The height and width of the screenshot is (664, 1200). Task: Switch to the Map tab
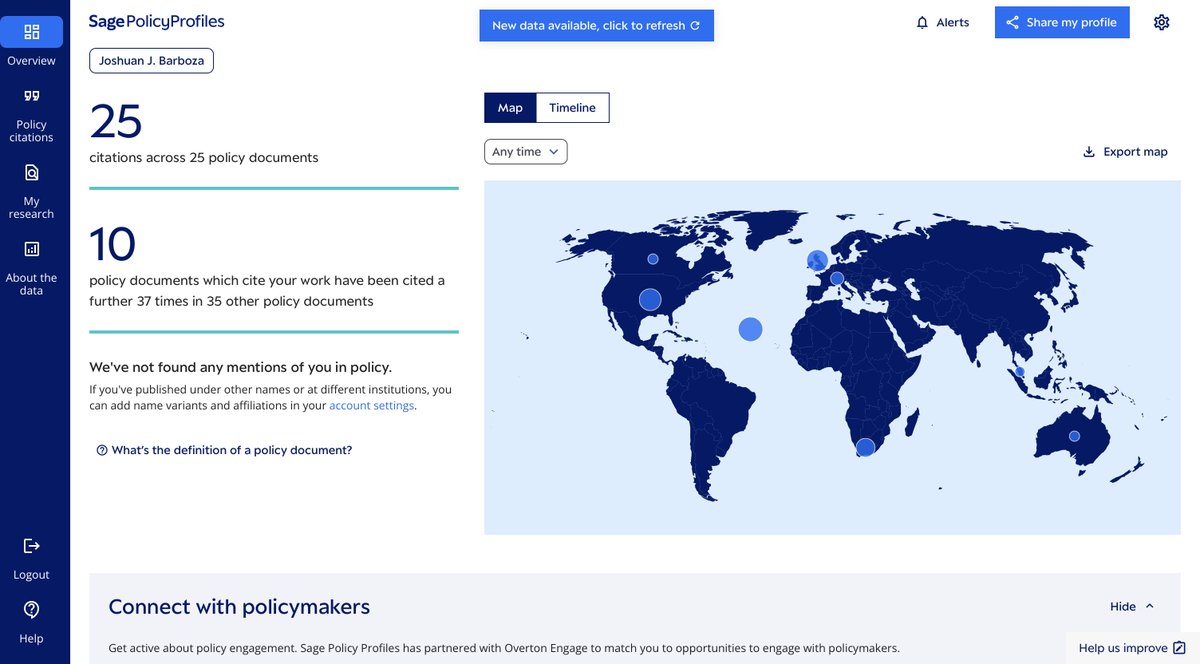click(510, 108)
